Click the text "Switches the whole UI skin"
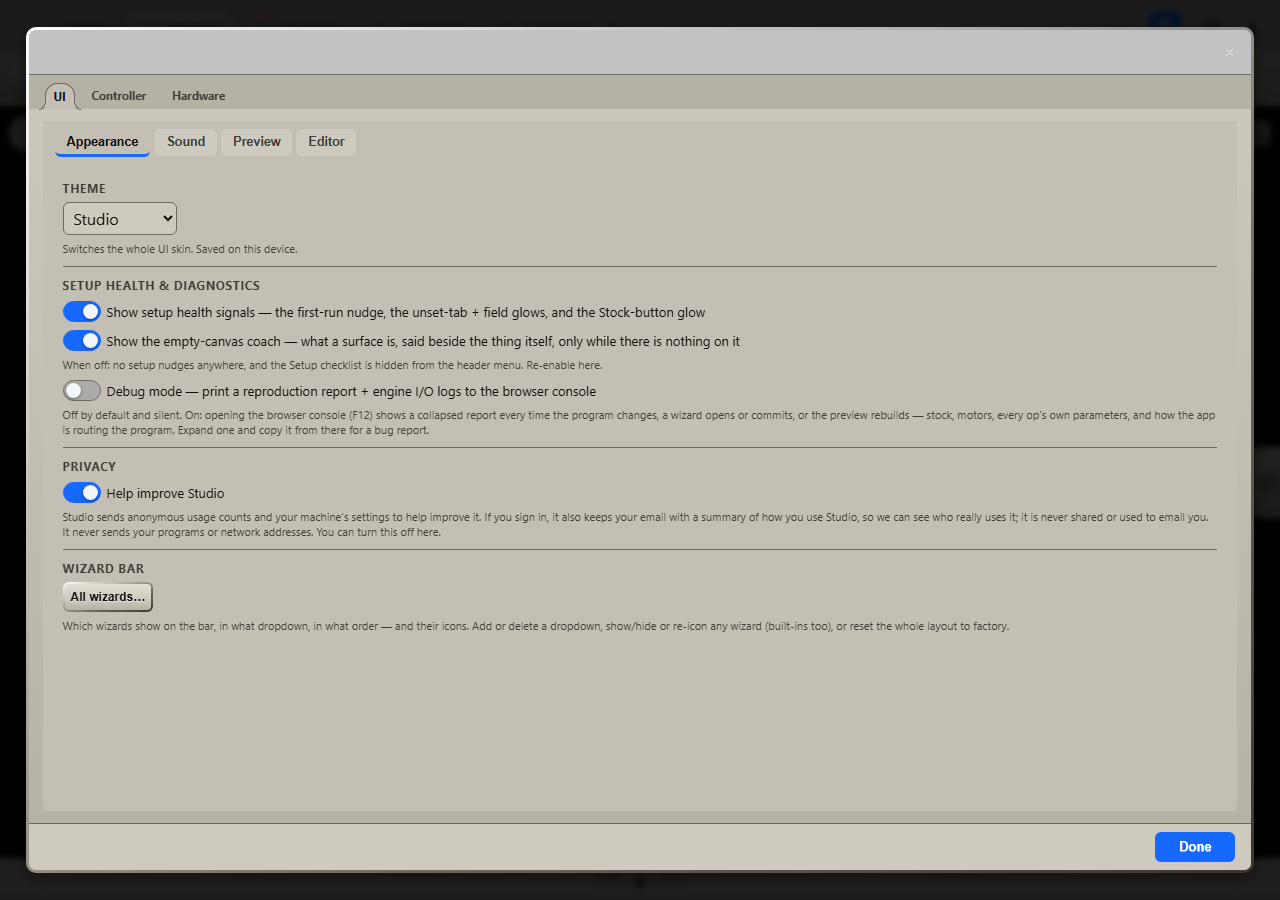 coord(128,249)
